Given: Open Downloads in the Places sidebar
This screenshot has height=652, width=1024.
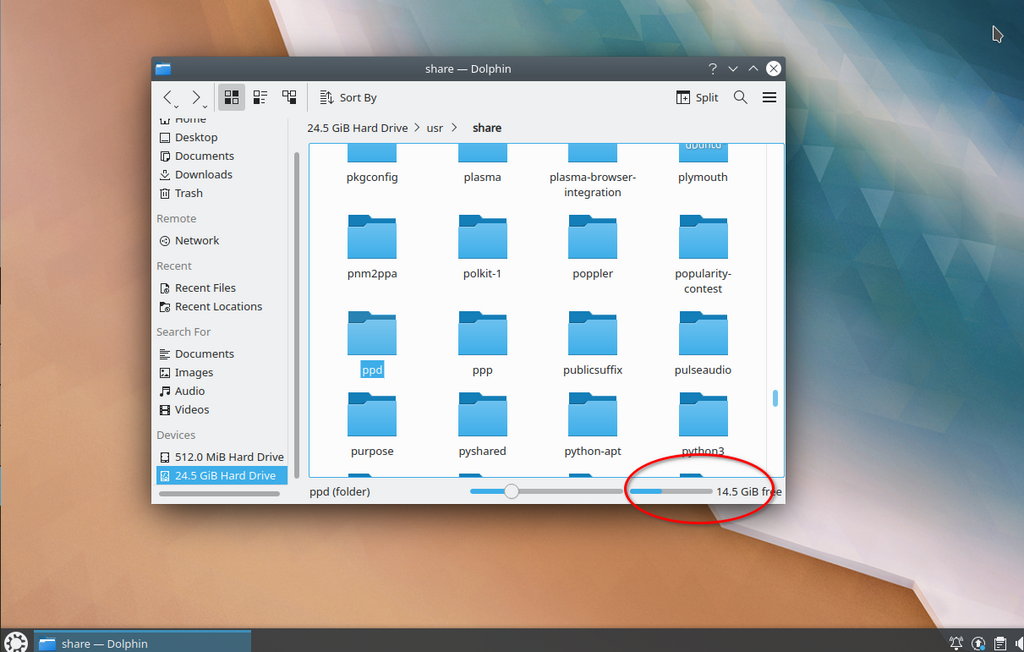Looking at the screenshot, I should point(203,174).
